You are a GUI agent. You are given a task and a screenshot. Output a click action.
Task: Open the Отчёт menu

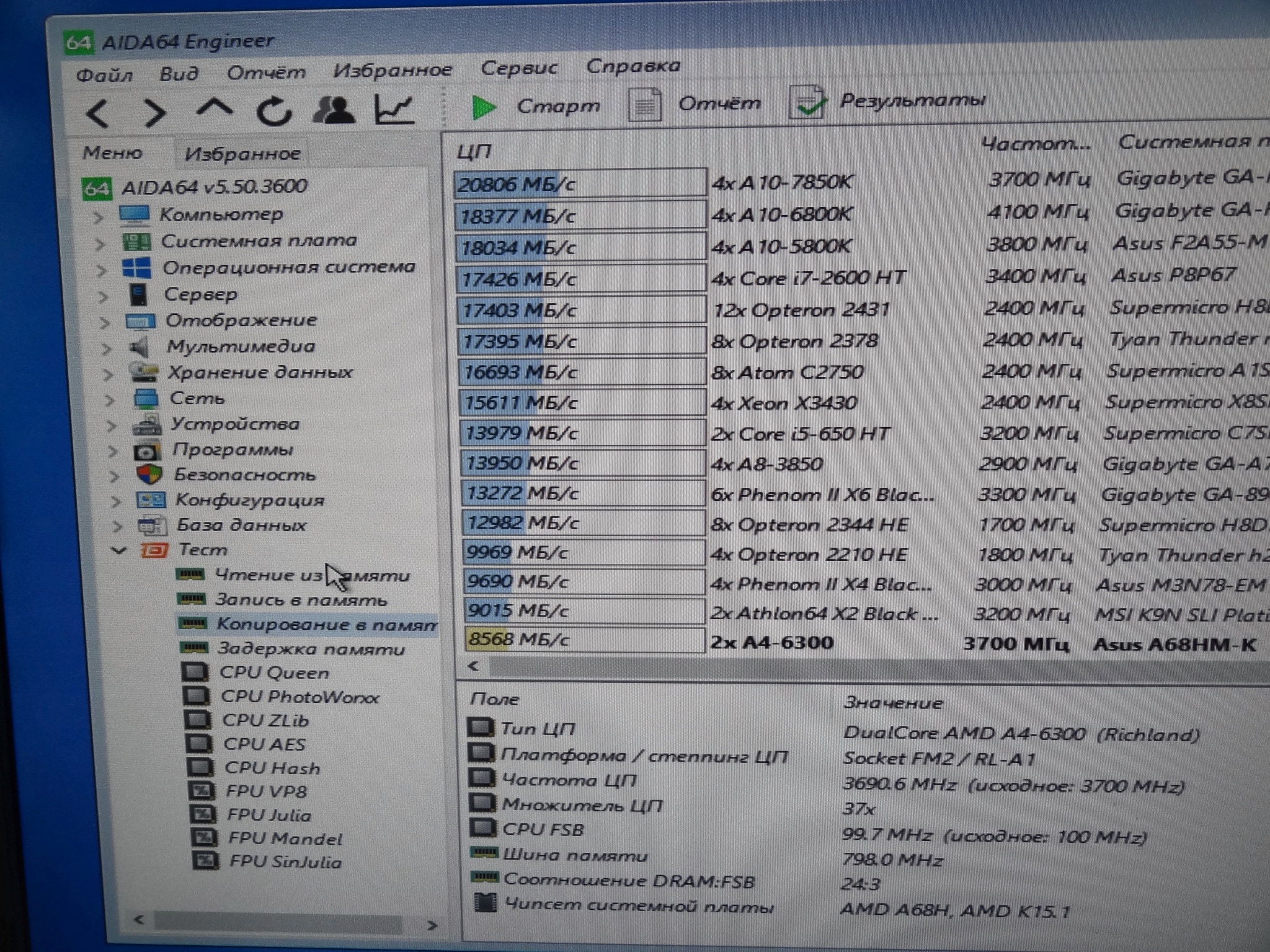click(x=266, y=72)
